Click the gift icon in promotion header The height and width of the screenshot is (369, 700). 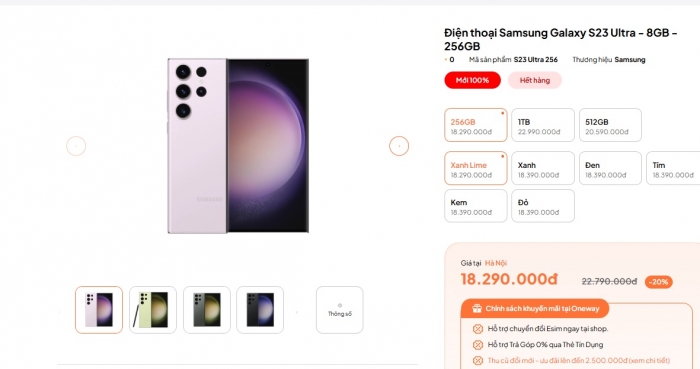tap(477, 308)
